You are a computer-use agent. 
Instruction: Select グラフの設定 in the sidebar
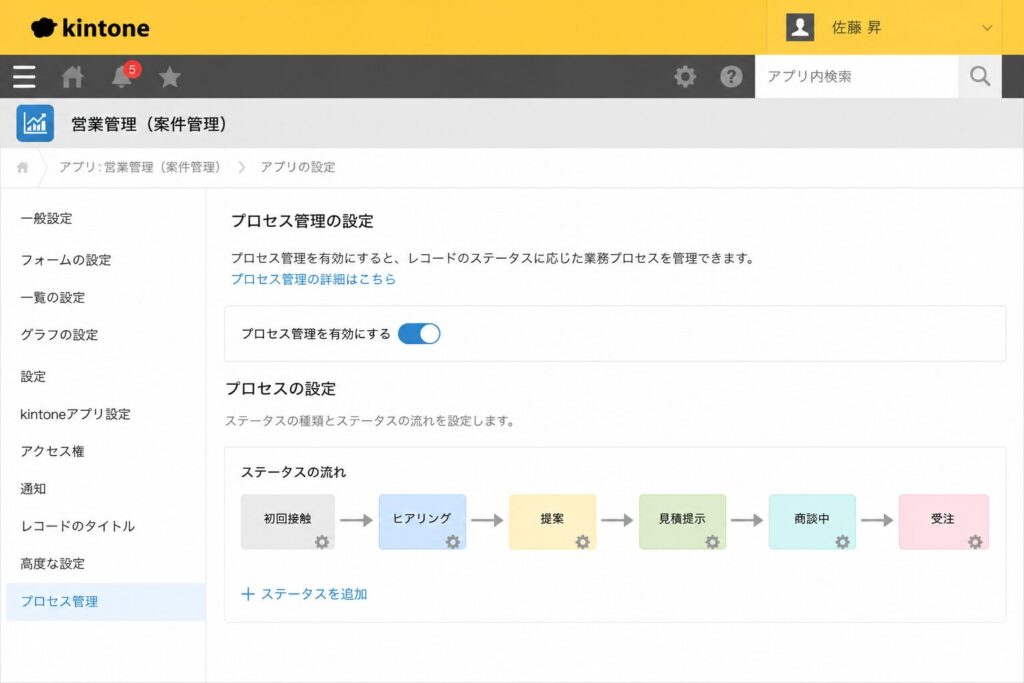[x=59, y=335]
